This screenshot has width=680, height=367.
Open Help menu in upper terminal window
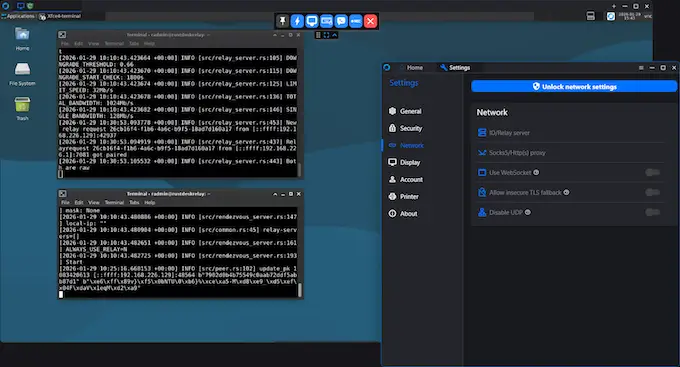[149, 43]
